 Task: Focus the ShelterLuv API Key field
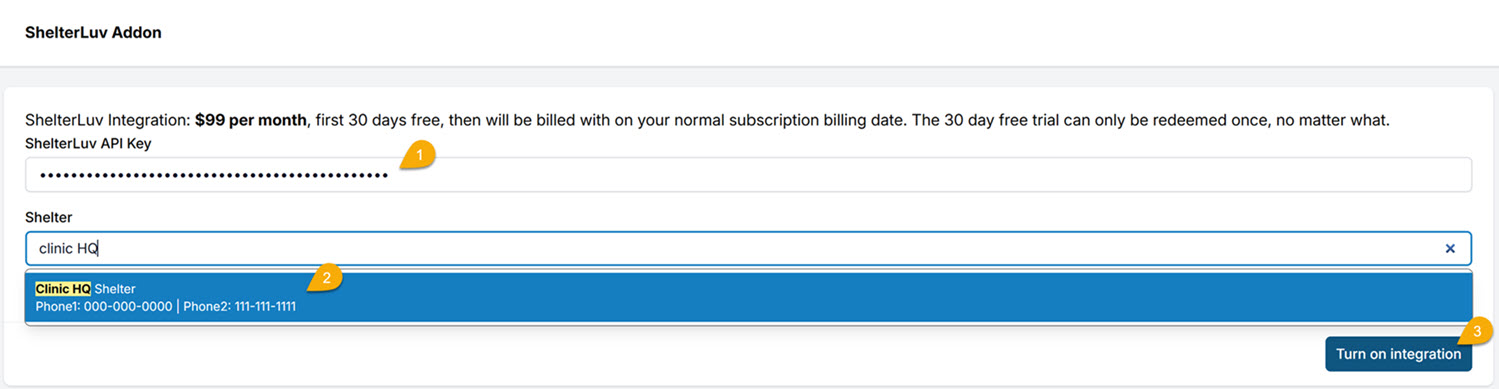click(x=748, y=175)
